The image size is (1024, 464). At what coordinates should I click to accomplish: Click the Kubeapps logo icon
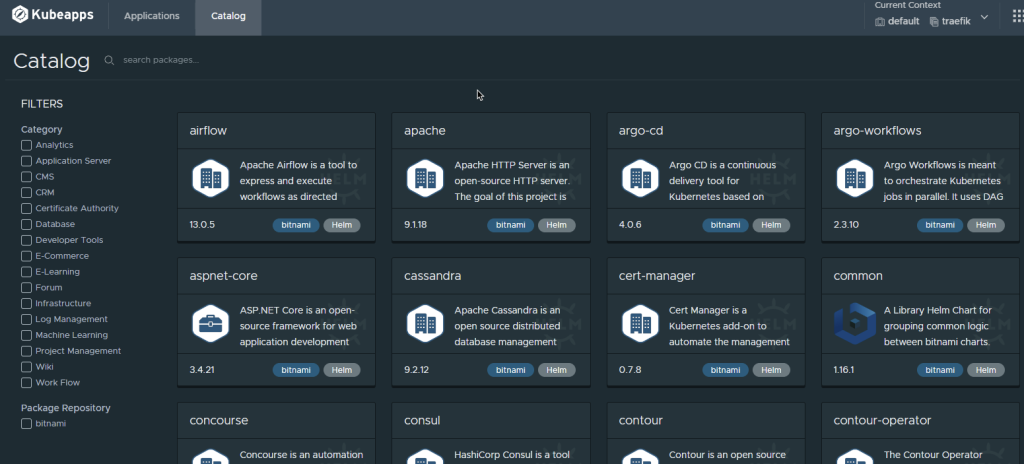pos(19,17)
